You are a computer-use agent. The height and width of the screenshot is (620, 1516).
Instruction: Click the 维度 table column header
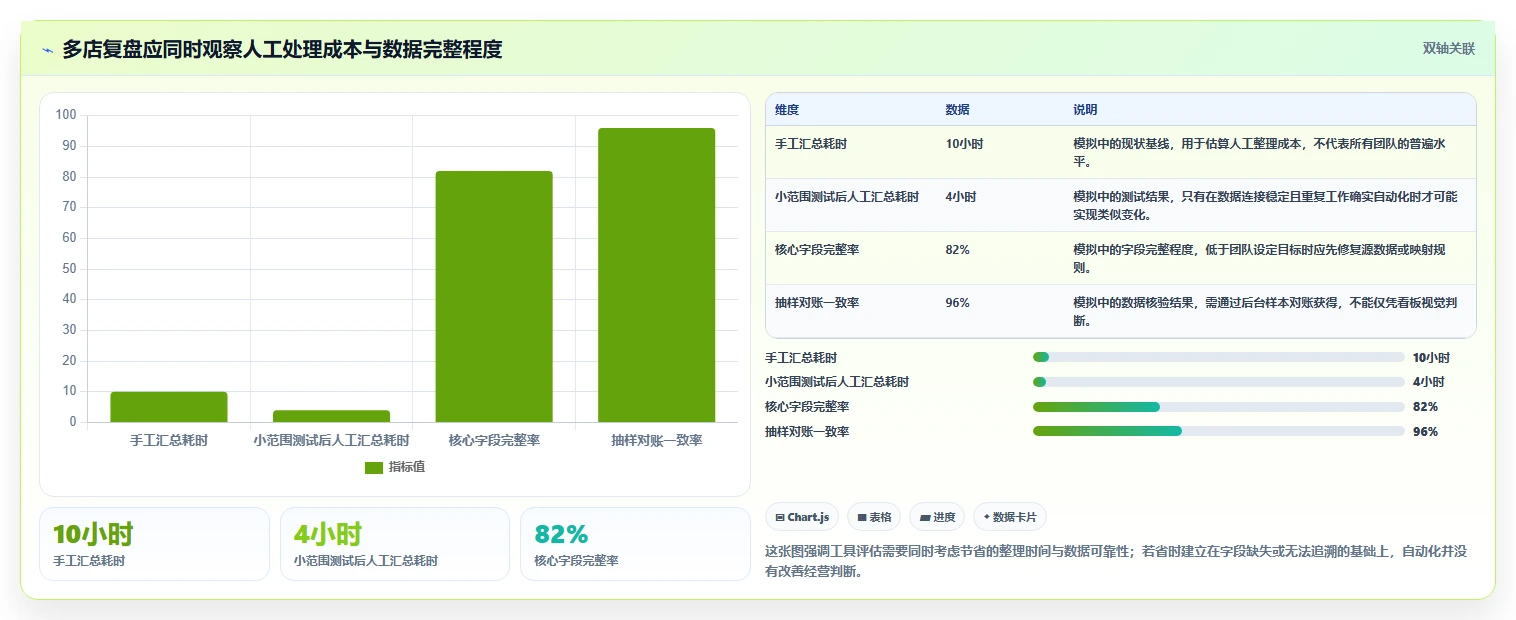pos(787,110)
